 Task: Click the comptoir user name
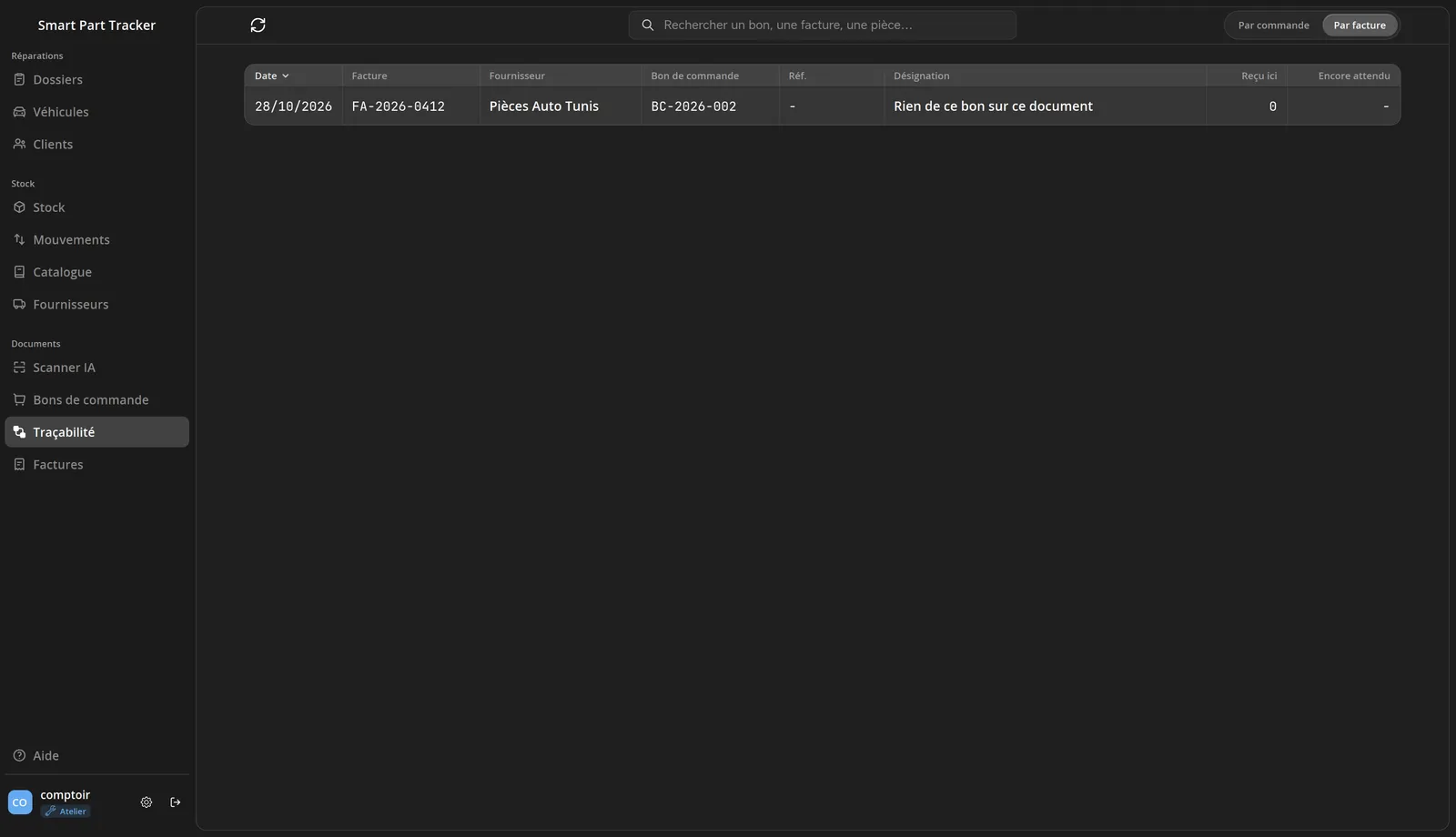pyautogui.click(x=66, y=795)
